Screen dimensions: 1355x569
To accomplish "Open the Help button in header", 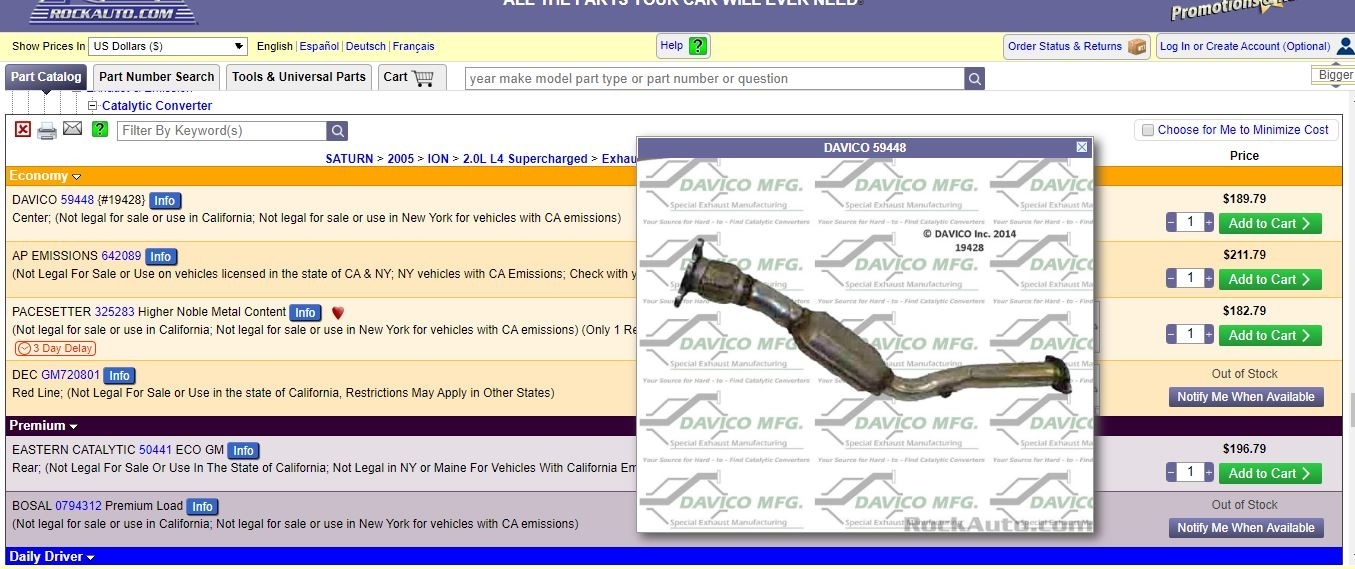I will tap(684, 46).
